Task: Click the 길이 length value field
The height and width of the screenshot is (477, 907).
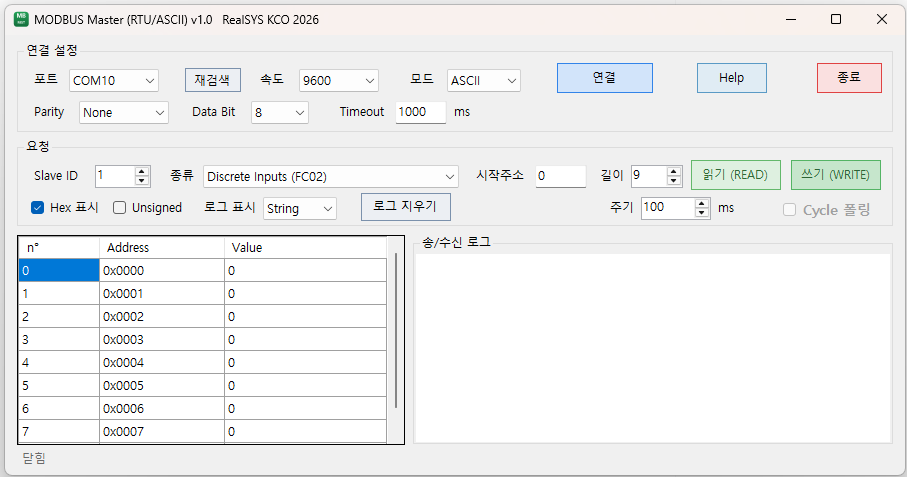Action: tap(648, 176)
